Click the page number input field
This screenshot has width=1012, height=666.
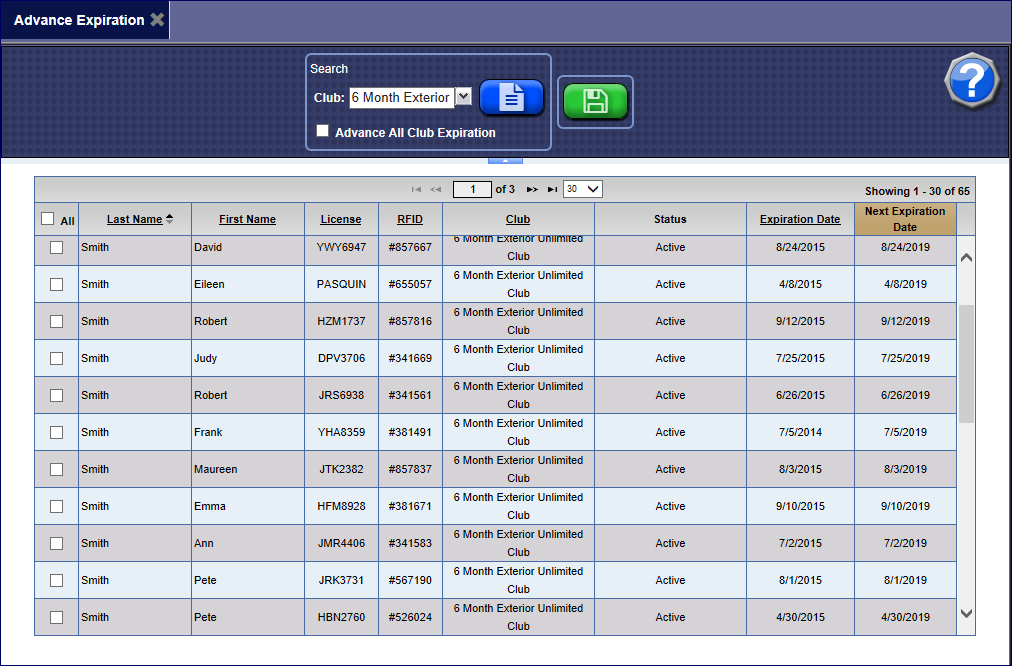tap(472, 189)
